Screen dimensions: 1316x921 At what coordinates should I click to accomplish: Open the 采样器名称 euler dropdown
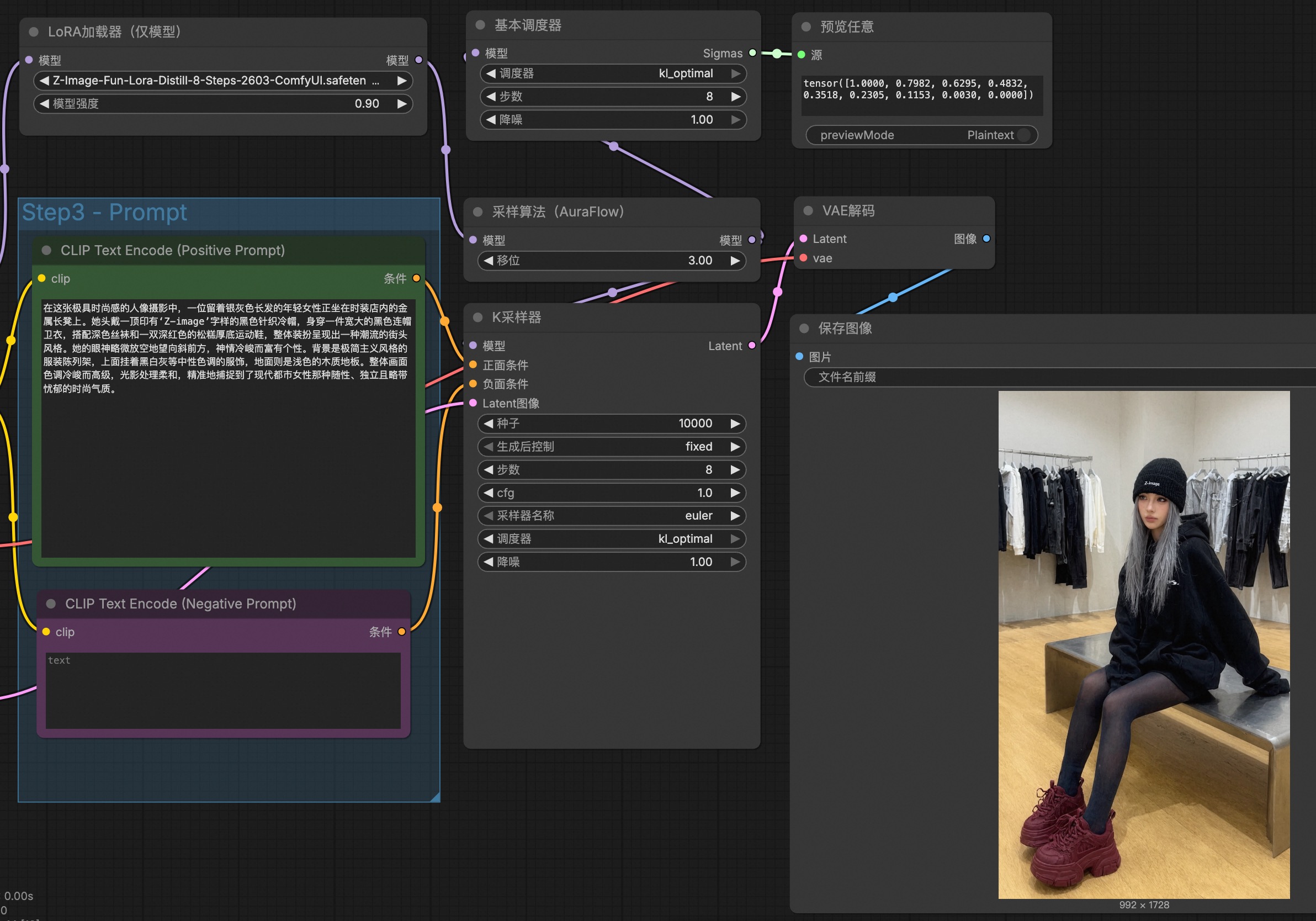point(612,516)
